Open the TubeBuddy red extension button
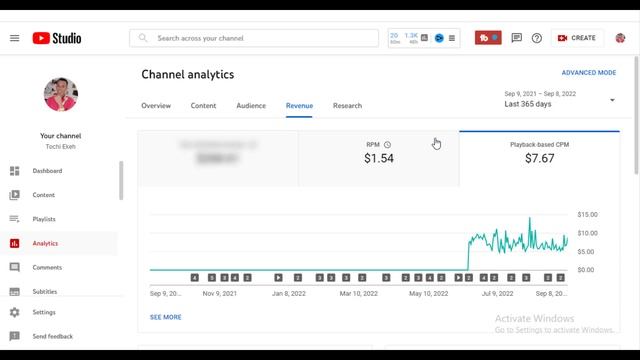Screen dimensions: 640x360 click(488, 38)
